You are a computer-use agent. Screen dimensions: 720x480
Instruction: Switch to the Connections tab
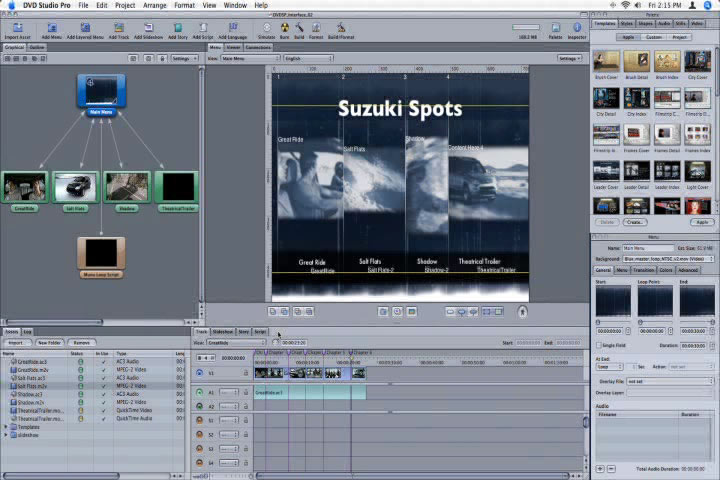click(258, 47)
